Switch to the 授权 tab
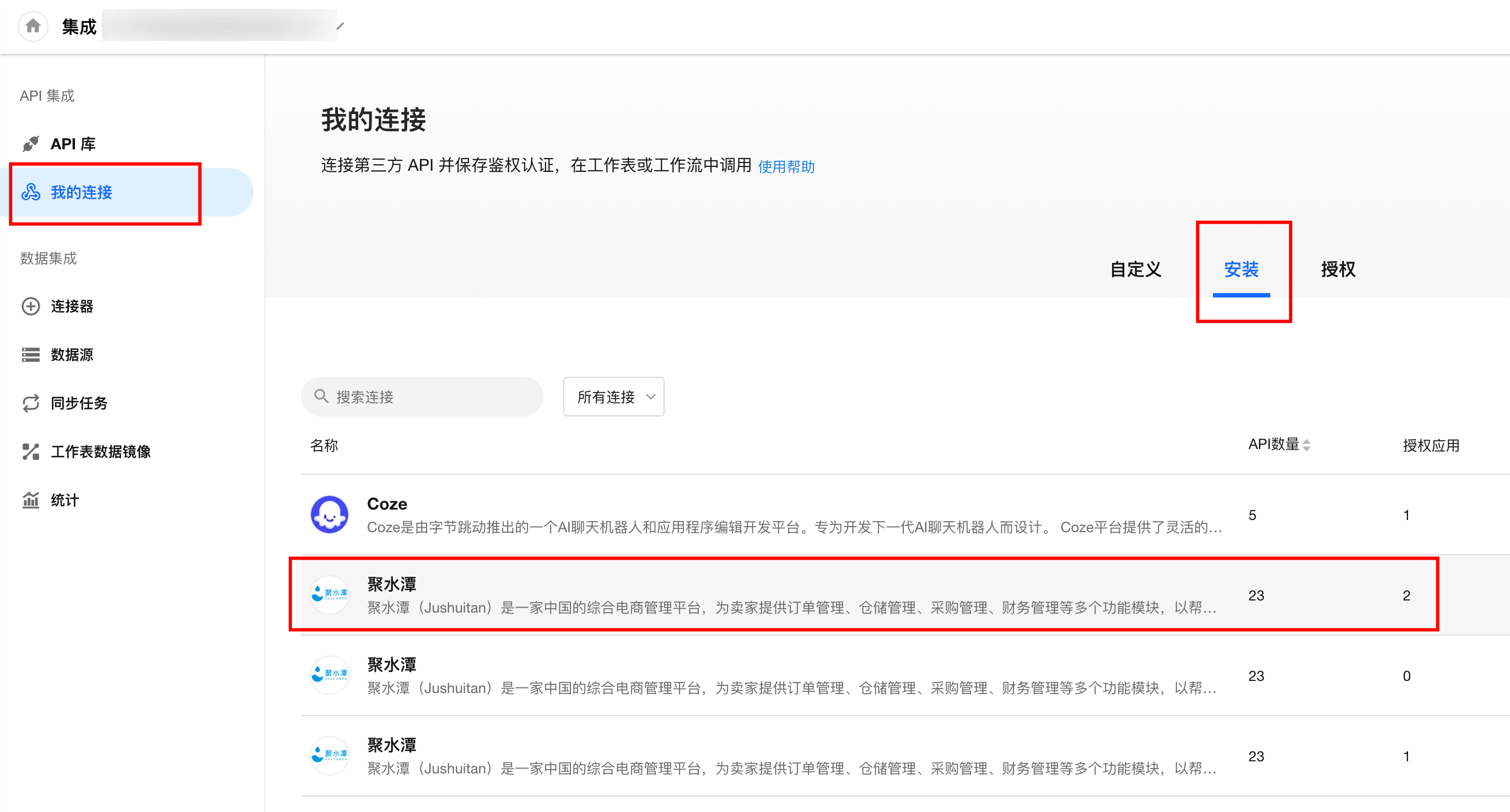The height and width of the screenshot is (812, 1510). coord(1338,269)
